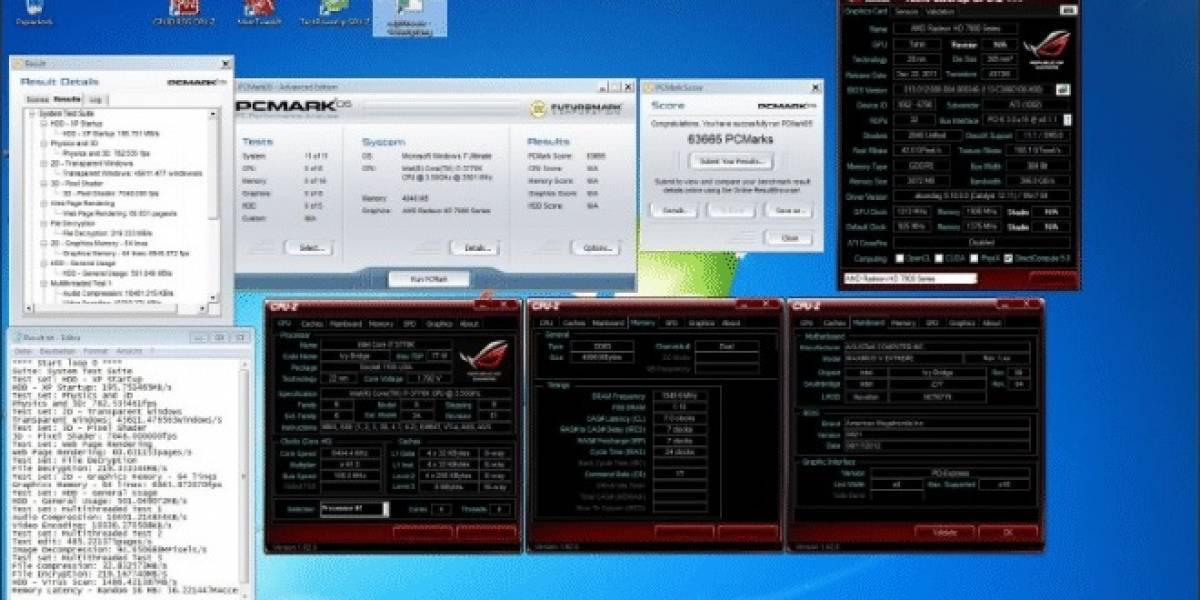Click Save as... in PCMark Score dialog
The height and width of the screenshot is (600, 1200).
coord(787,210)
